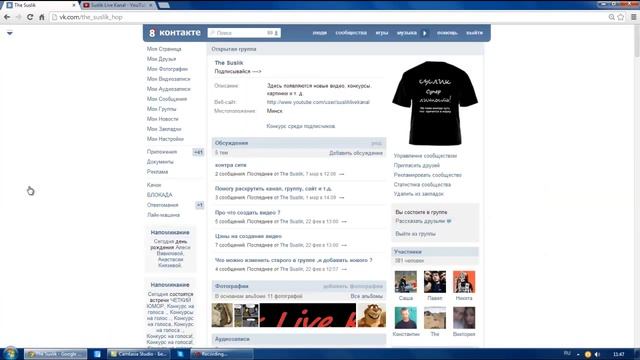Viewport: 640px width, 360px height.
Task: Open Мои Аудиозаписи in sidebar
Action: [168, 89]
